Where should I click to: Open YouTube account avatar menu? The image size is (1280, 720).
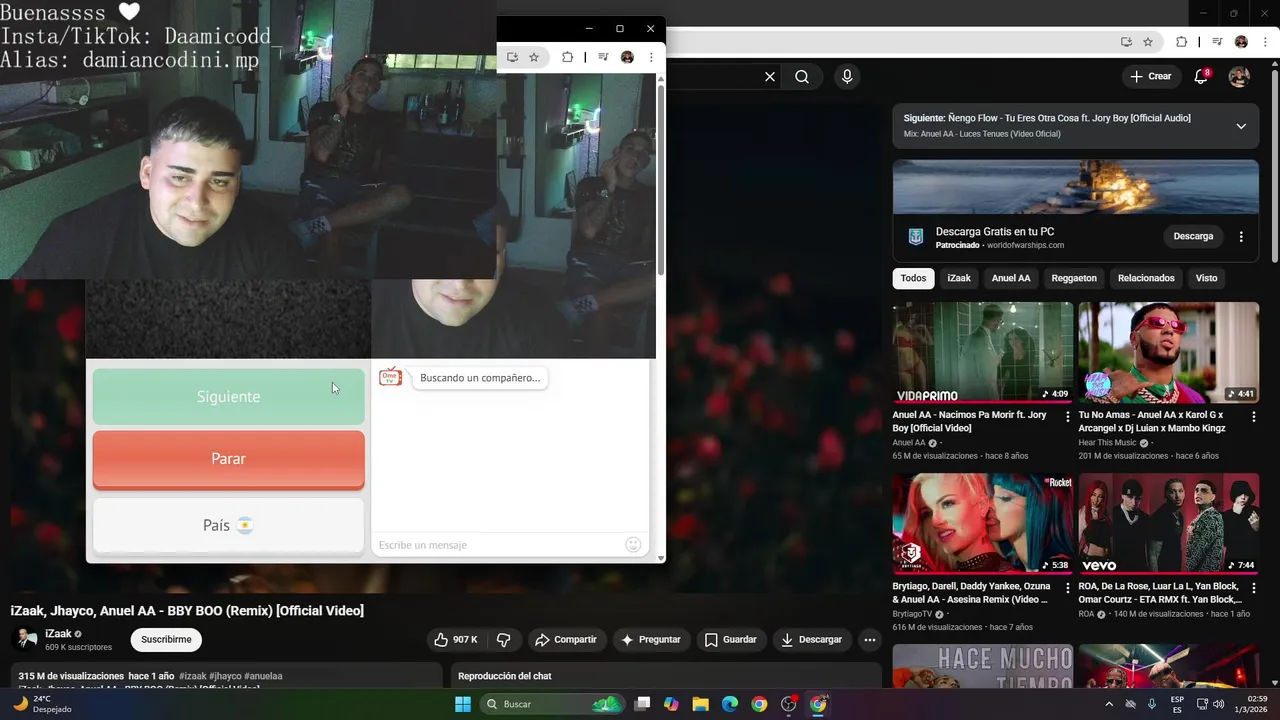pos(1239,77)
